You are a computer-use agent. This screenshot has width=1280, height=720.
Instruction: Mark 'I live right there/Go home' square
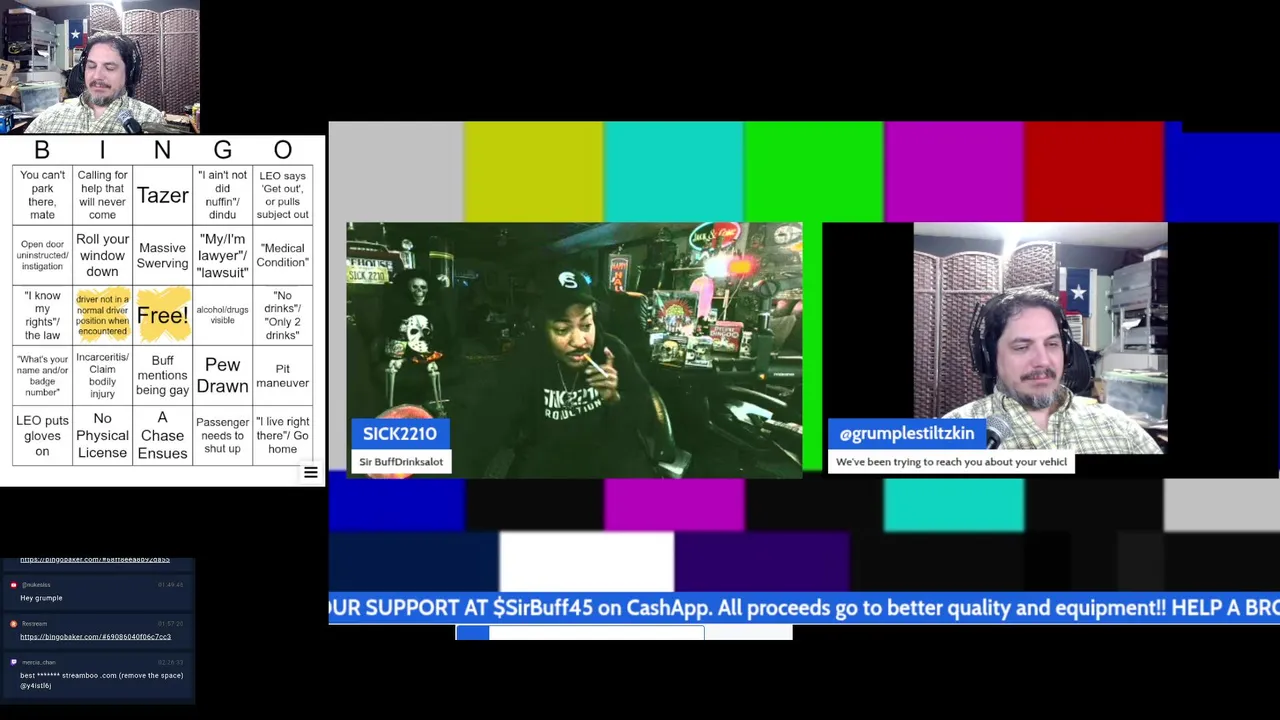[282, 435]
